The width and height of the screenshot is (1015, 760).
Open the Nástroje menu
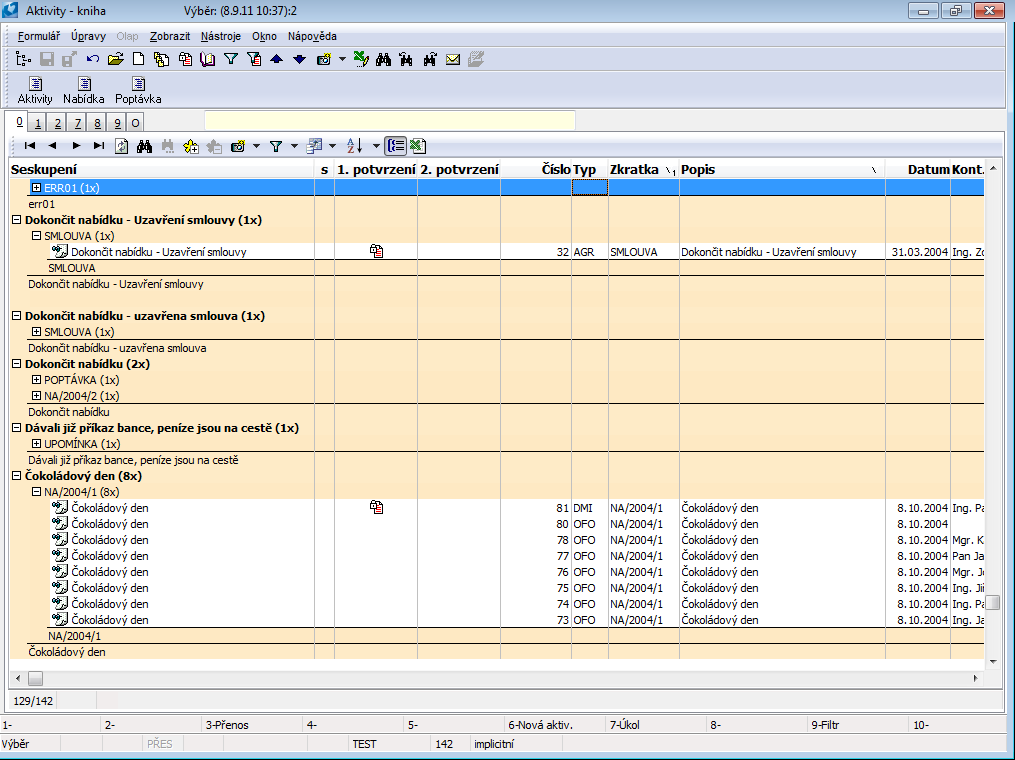tap(220, 36)
